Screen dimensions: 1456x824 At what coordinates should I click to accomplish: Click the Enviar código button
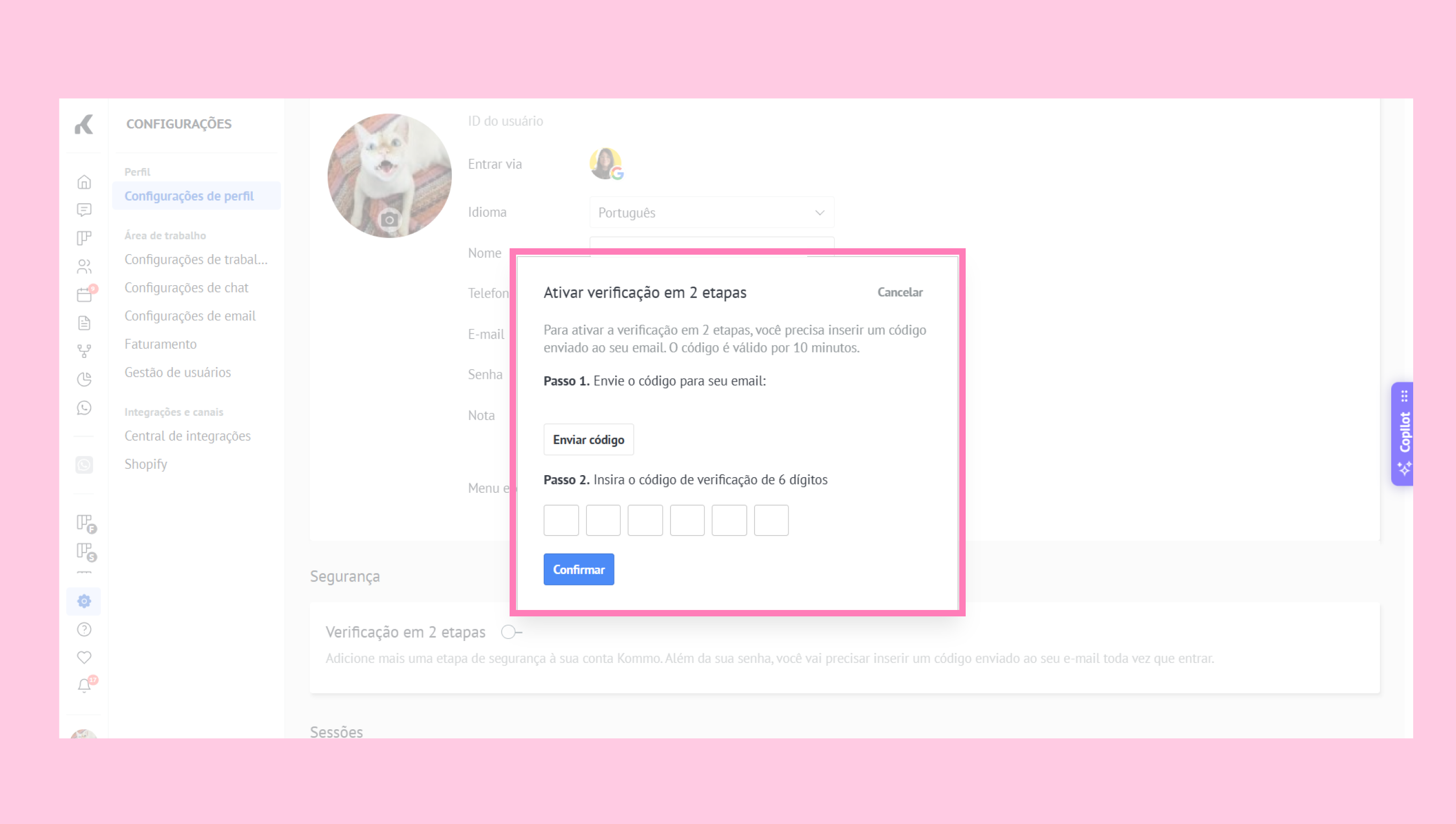(588, 440)
